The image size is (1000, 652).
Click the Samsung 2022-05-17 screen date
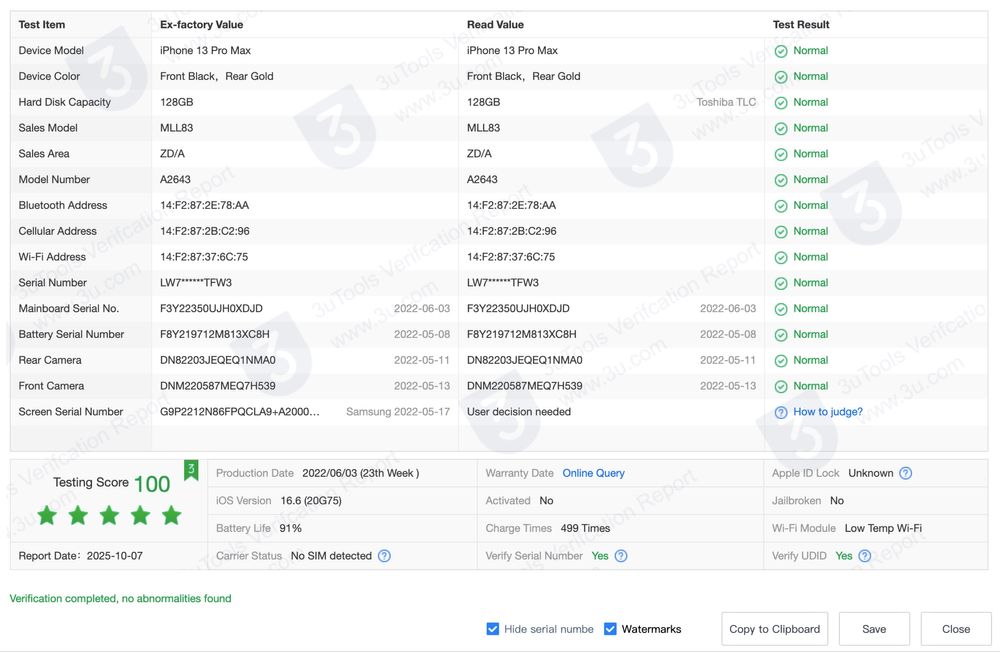click(x=398, y=412)
